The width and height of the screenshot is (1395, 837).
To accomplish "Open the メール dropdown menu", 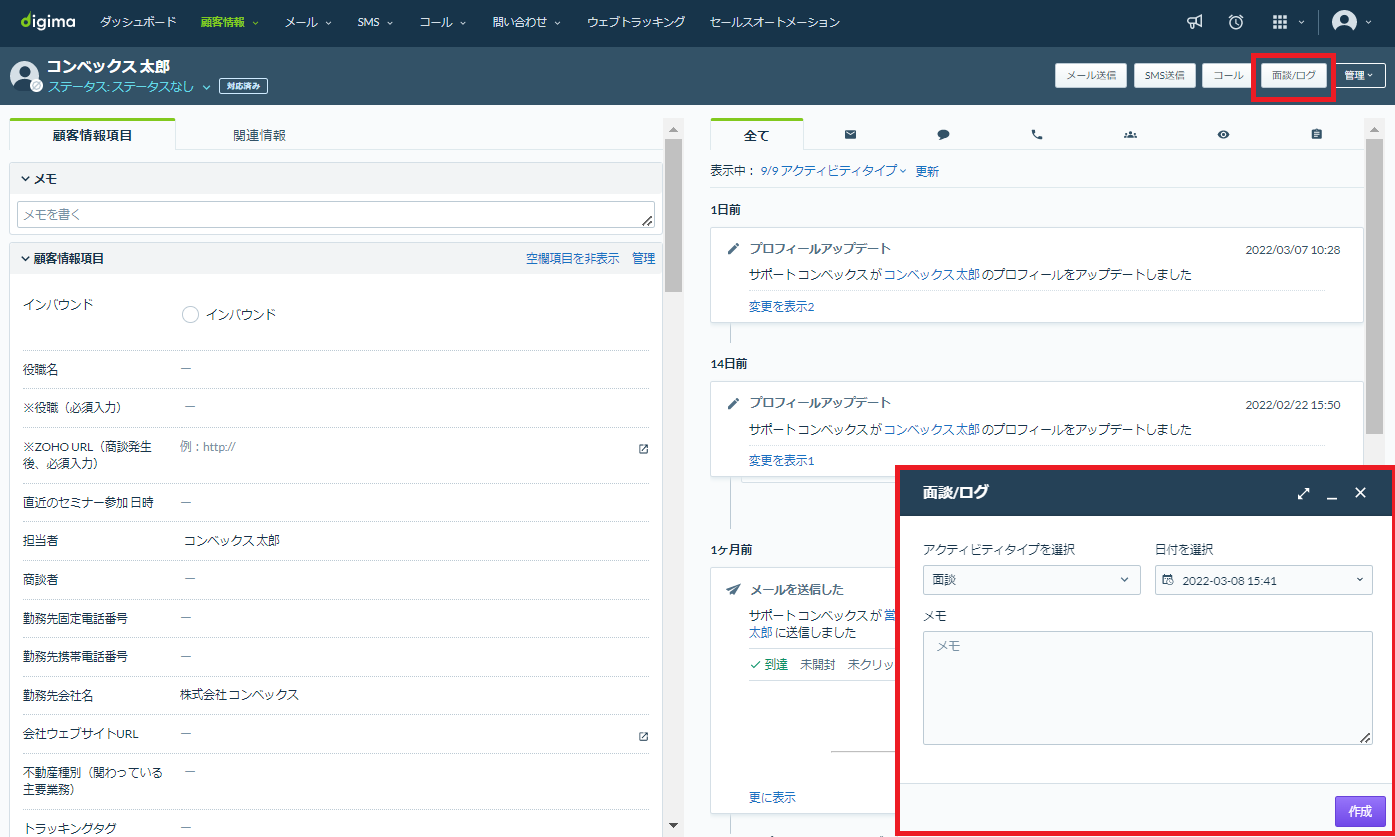I will [308, 22].
